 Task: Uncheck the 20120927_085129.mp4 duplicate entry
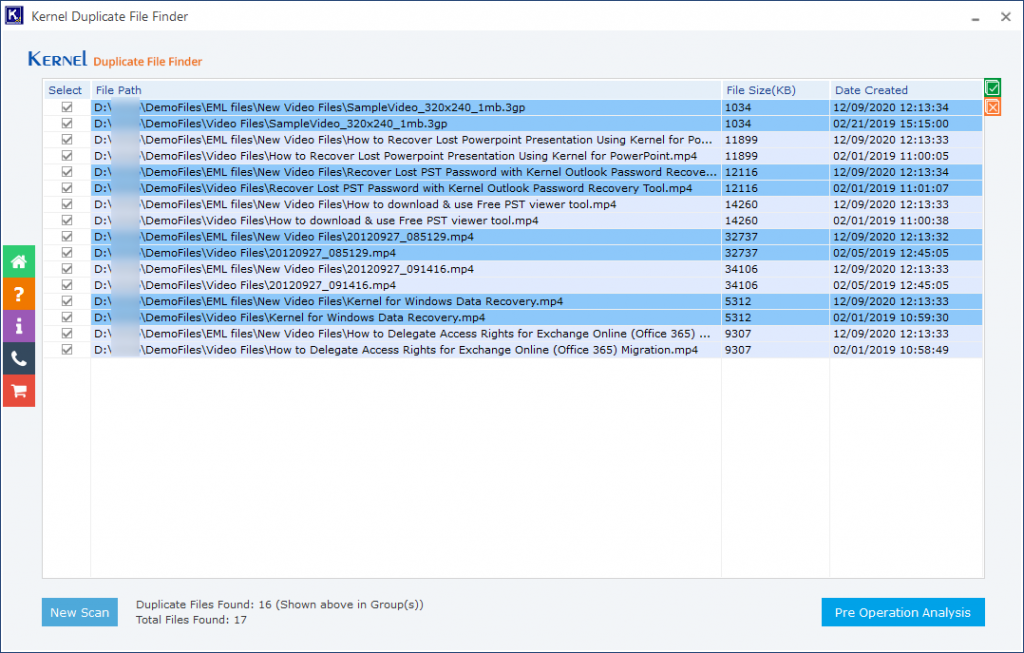[x=66, y=236]
